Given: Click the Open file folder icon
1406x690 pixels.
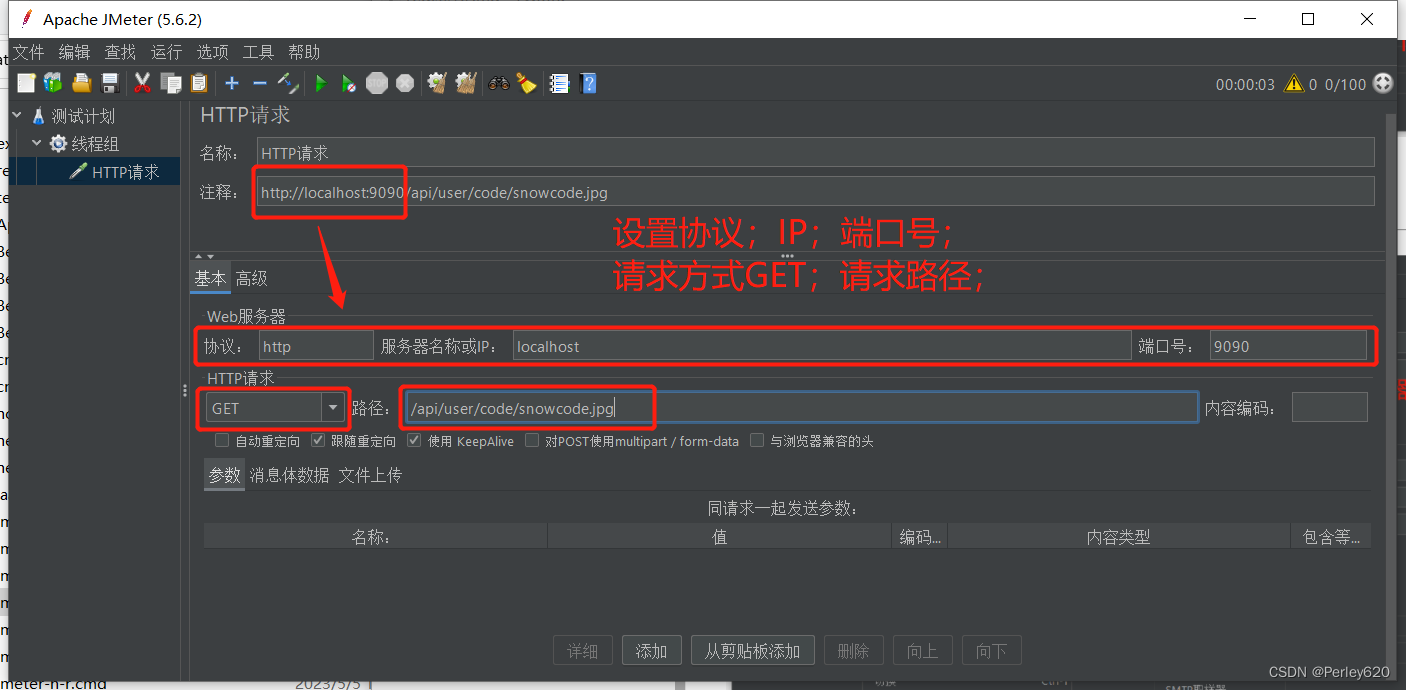Looking at the screenshot, I should coord(81,83).
